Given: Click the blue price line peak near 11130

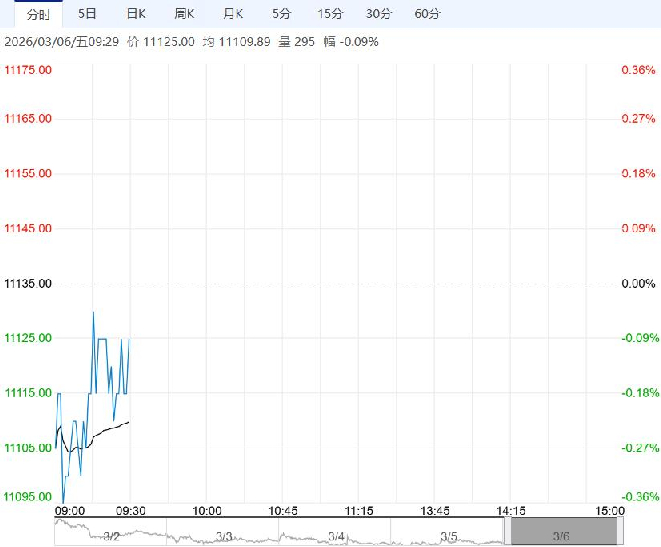Looking at the screenshot, I should pyautogui.click(x=93, y=312).
